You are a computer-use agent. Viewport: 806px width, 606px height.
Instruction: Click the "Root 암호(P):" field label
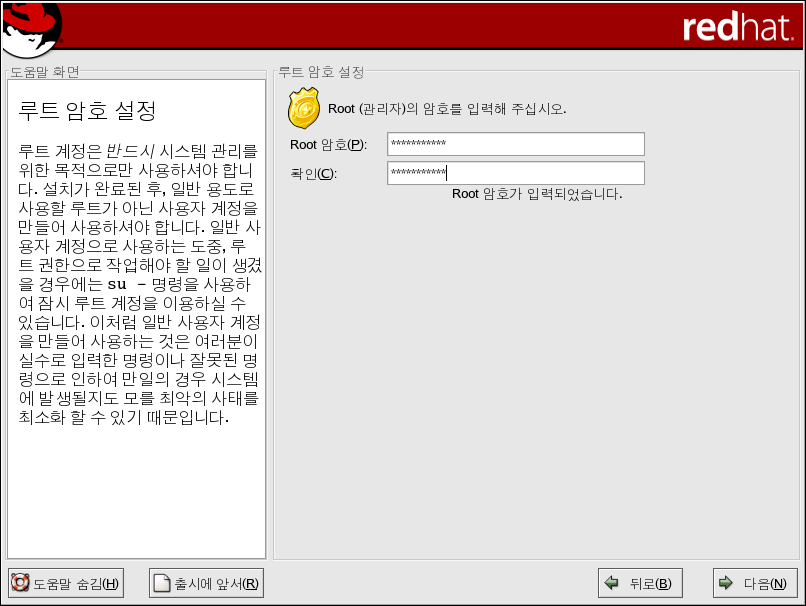(328, 145)
